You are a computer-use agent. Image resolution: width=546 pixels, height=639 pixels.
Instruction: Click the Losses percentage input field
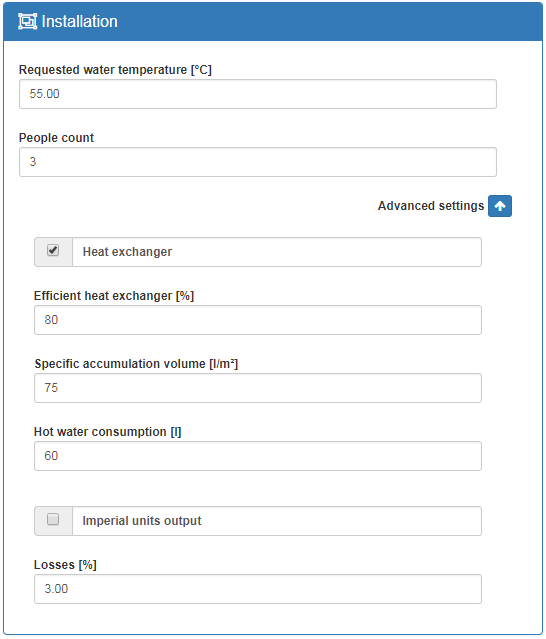(x=258, y=589)
